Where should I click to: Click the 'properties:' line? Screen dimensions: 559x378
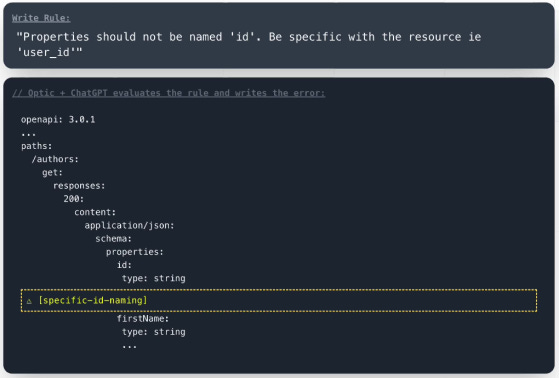(135, 252)
